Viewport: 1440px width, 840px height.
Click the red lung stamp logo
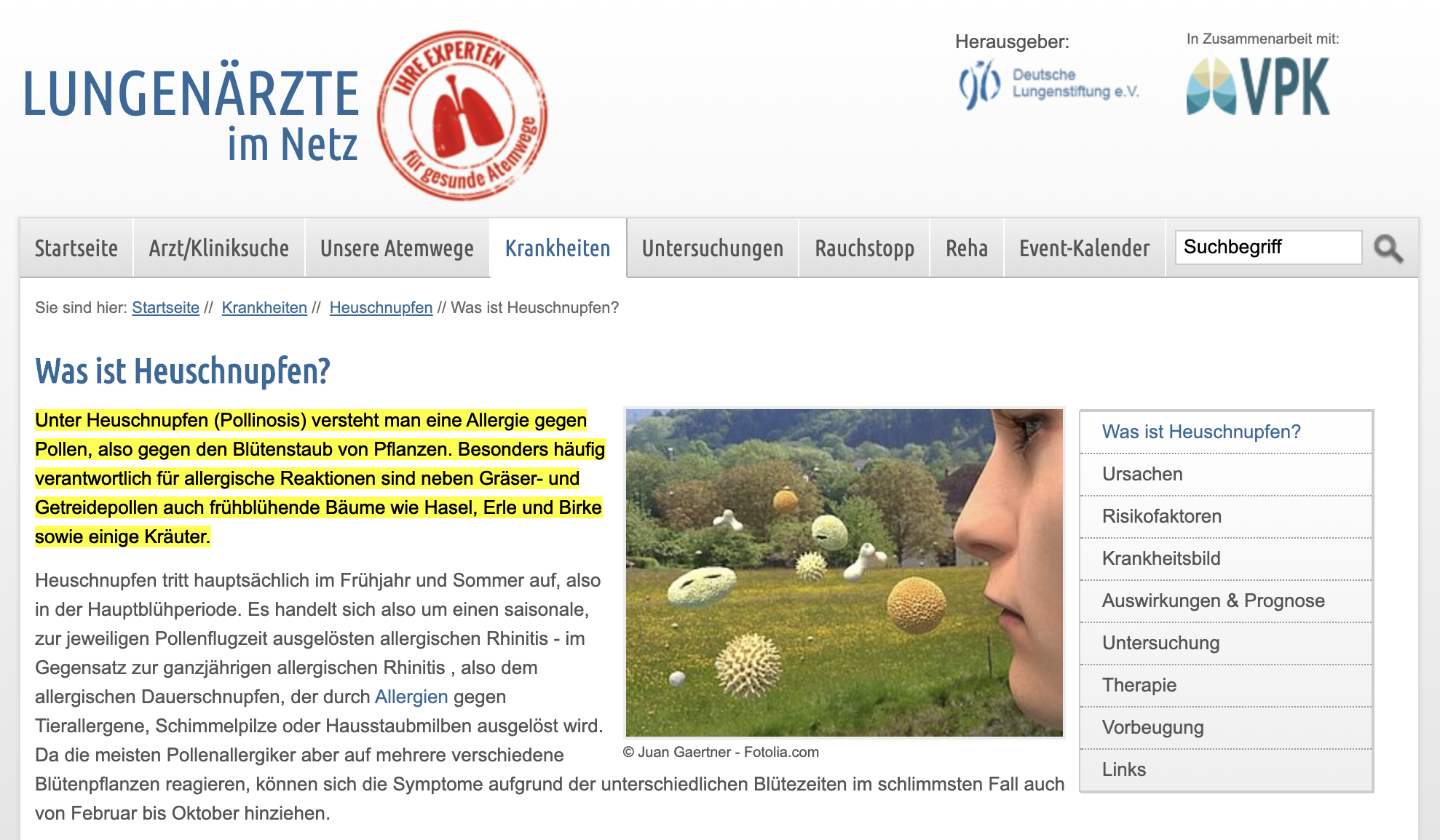[462, 115]
